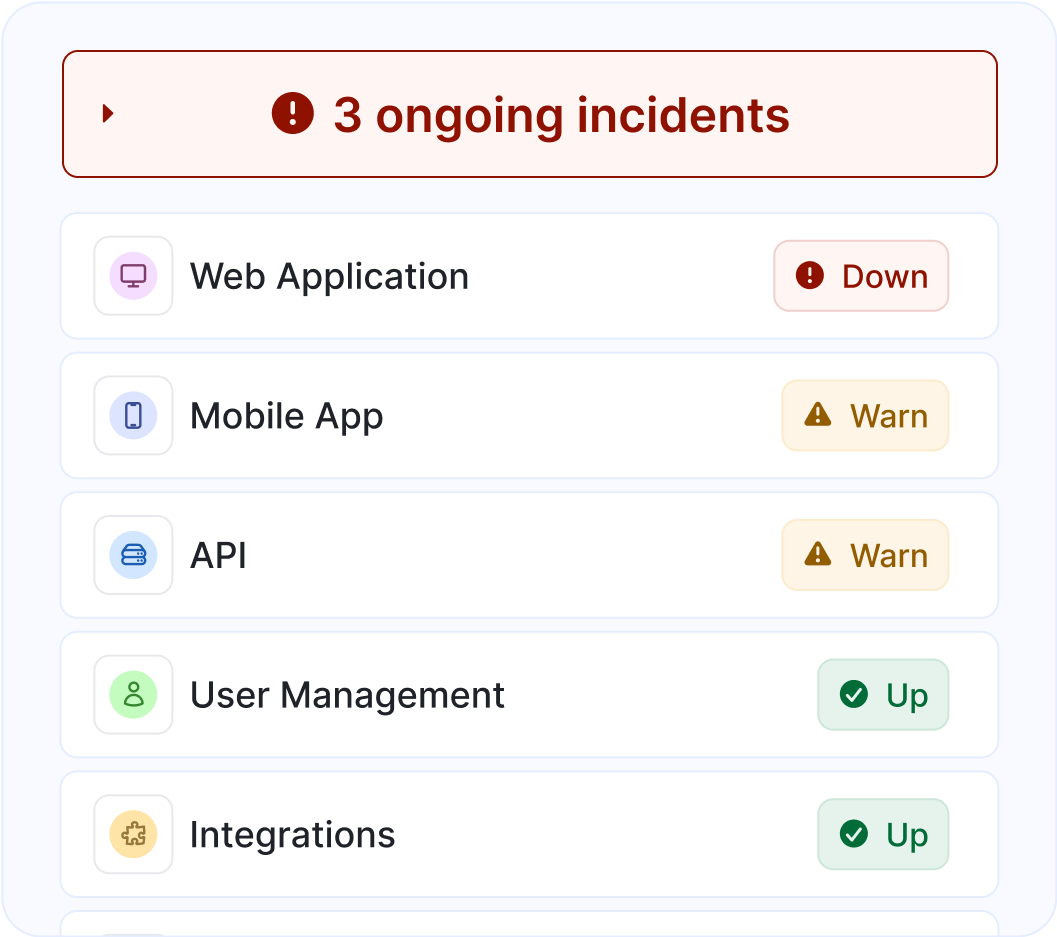Click the User Management row
This screenshot has width=1057, height=937.
click(x=450, y=695)
